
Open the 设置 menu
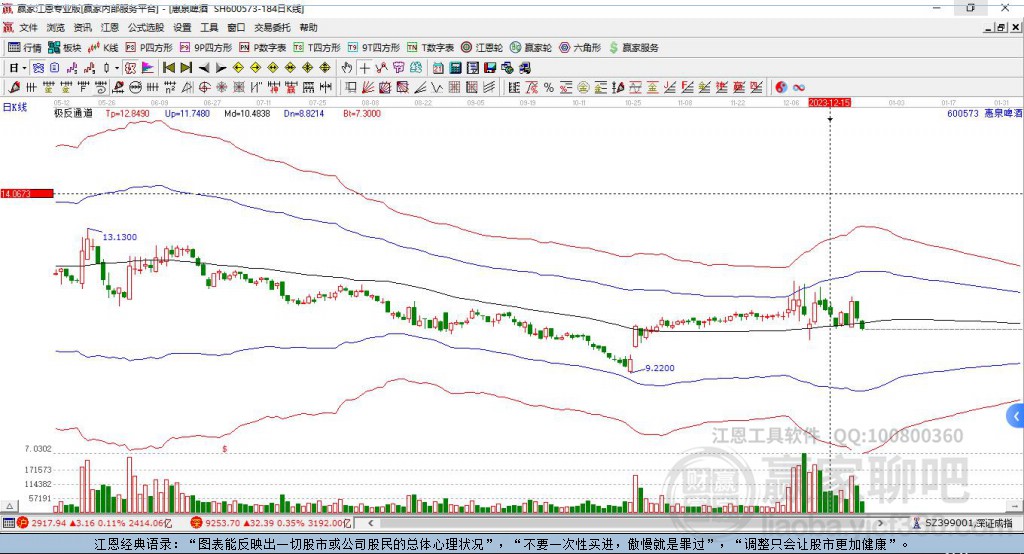click(x=182, y=27)
